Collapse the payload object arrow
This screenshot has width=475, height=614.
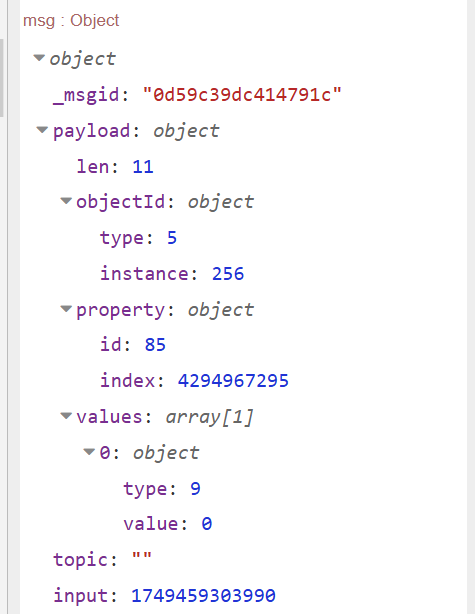point(42,130)
